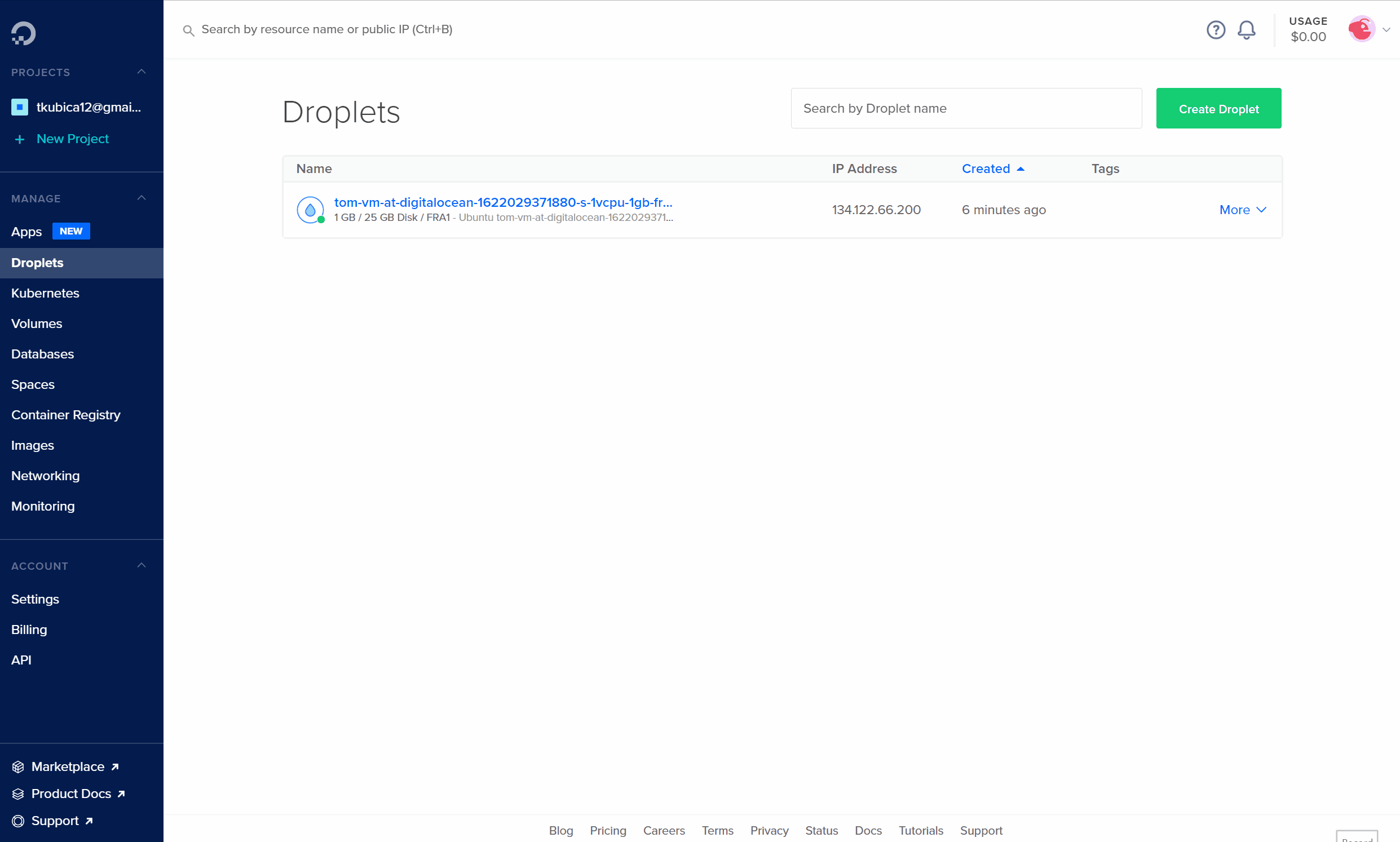Click the Support lifebuoy icon
The height and width of the screenshot is (842, 1400).
click(x=18, y=821)
